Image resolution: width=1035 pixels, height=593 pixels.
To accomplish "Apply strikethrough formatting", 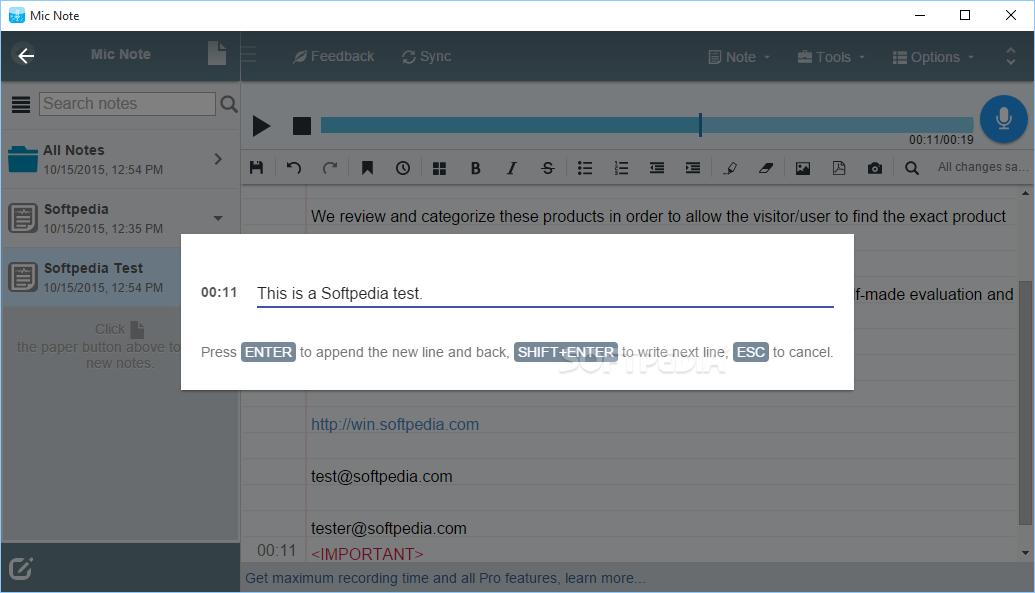I will (548, 168).
